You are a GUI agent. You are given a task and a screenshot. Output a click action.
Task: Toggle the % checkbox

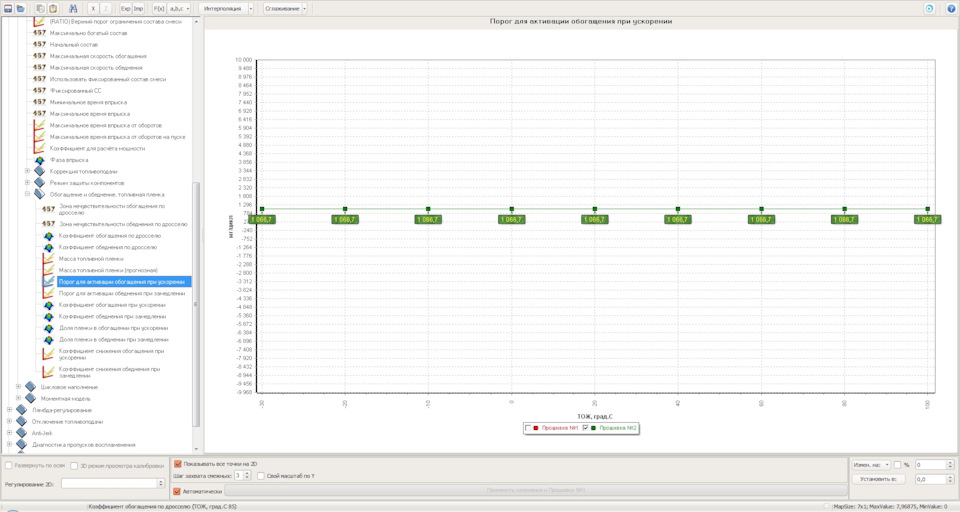[x=898, y=465]
